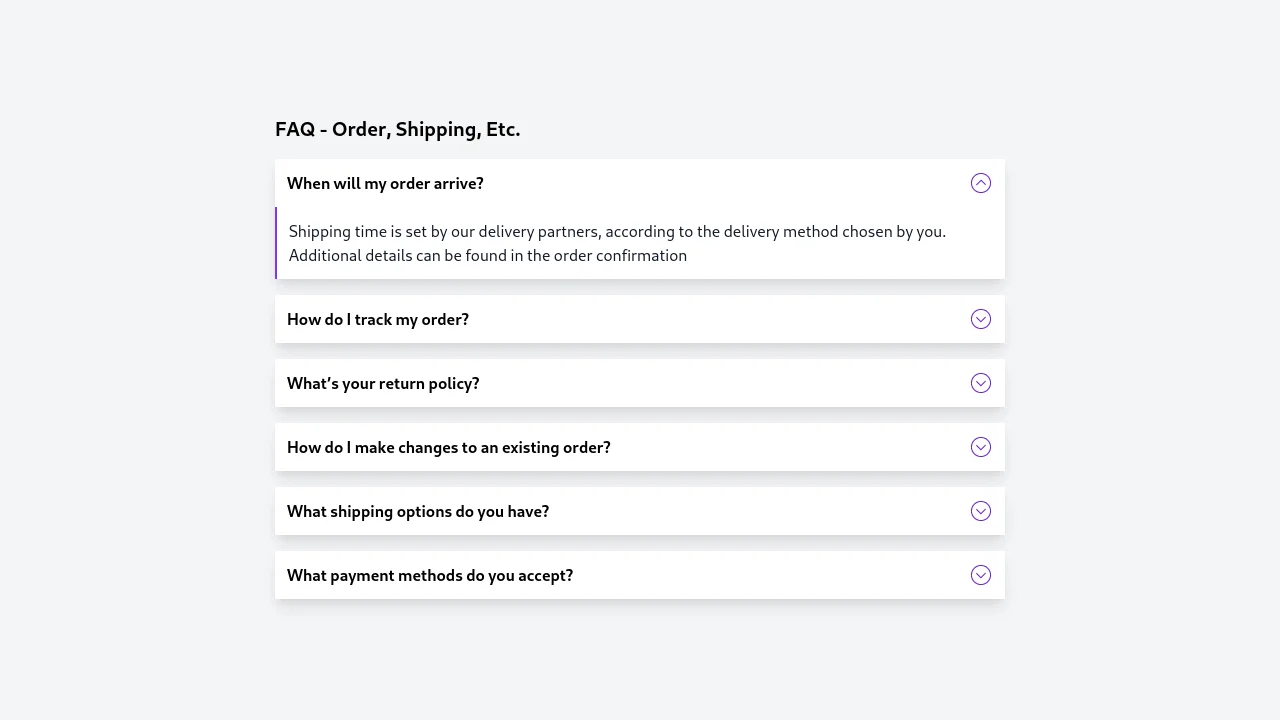1280x720 pixels.
Task: Click the circled chevron beside shipping options question
Action: (980, 511)
